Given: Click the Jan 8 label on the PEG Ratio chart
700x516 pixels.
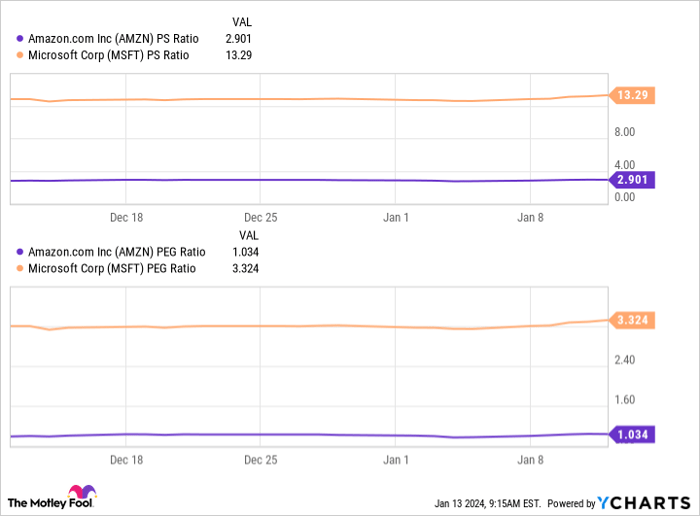Looking at the screenshot, I should tap(530, 461).
